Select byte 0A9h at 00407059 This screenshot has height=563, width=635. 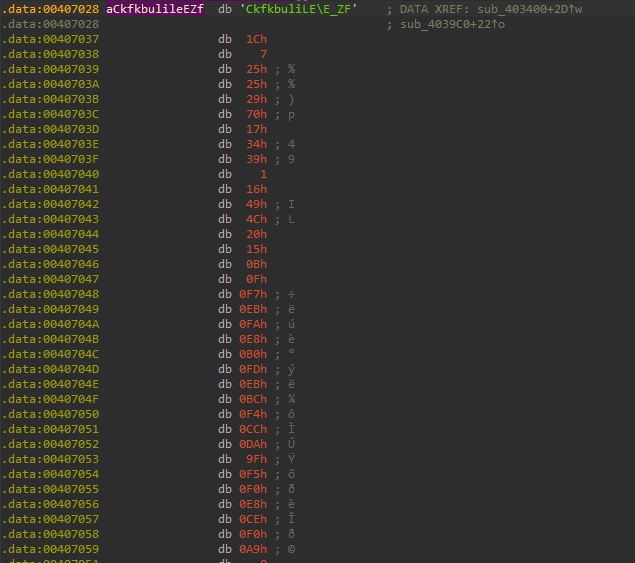(x=253, y=549)
